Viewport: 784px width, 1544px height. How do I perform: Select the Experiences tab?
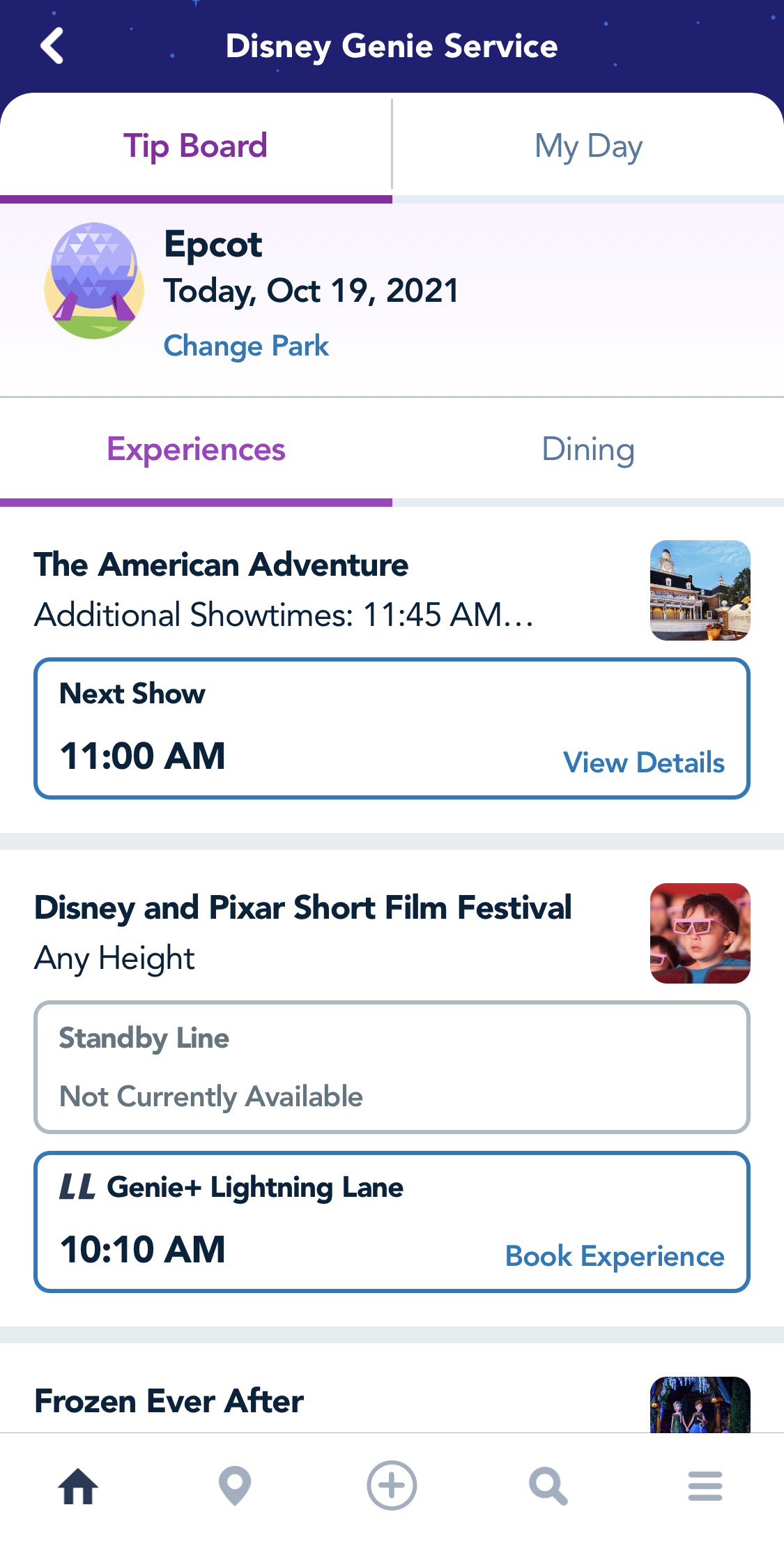coord(196,450)
